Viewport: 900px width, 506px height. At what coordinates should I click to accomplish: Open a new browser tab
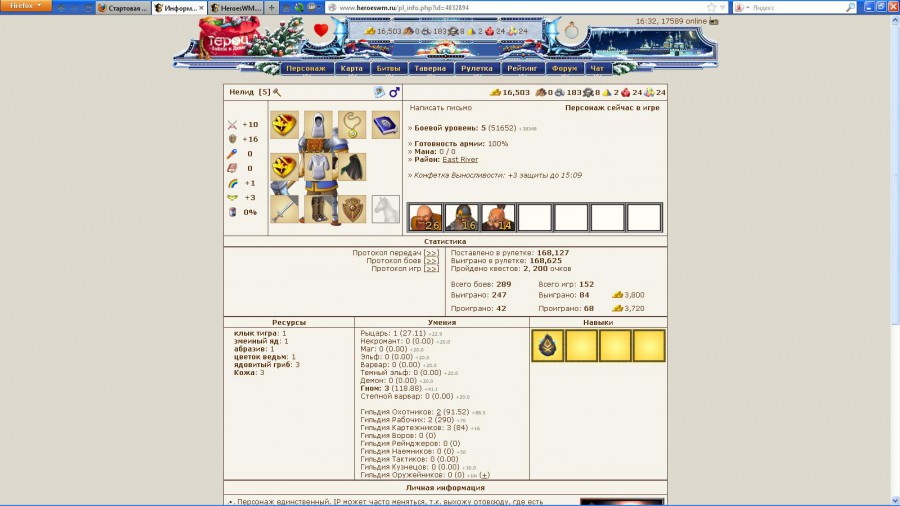coord(271,8)
